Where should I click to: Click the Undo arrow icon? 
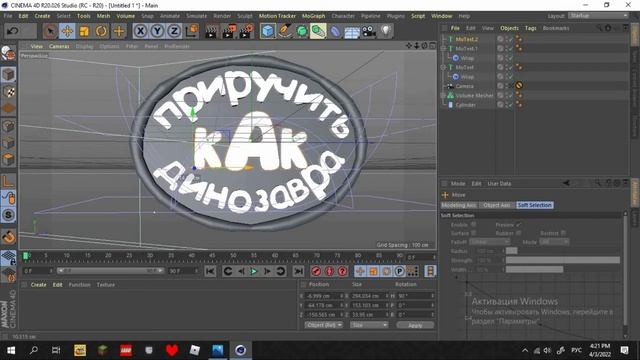13,31
